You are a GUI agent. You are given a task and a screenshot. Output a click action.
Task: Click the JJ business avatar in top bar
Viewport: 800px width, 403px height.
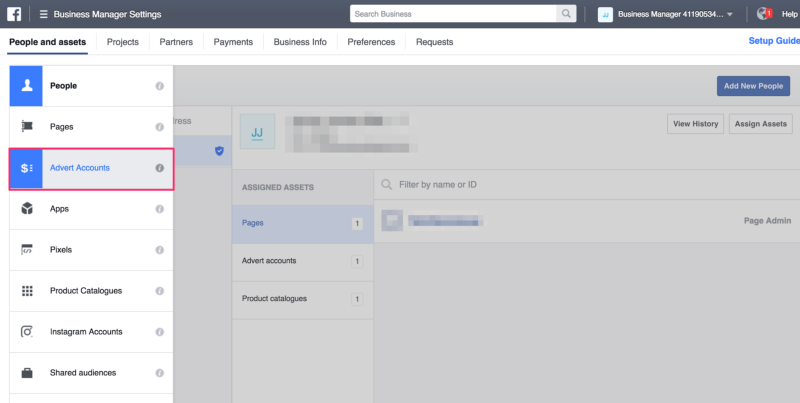pyautogui.click(x=605, y=14)
